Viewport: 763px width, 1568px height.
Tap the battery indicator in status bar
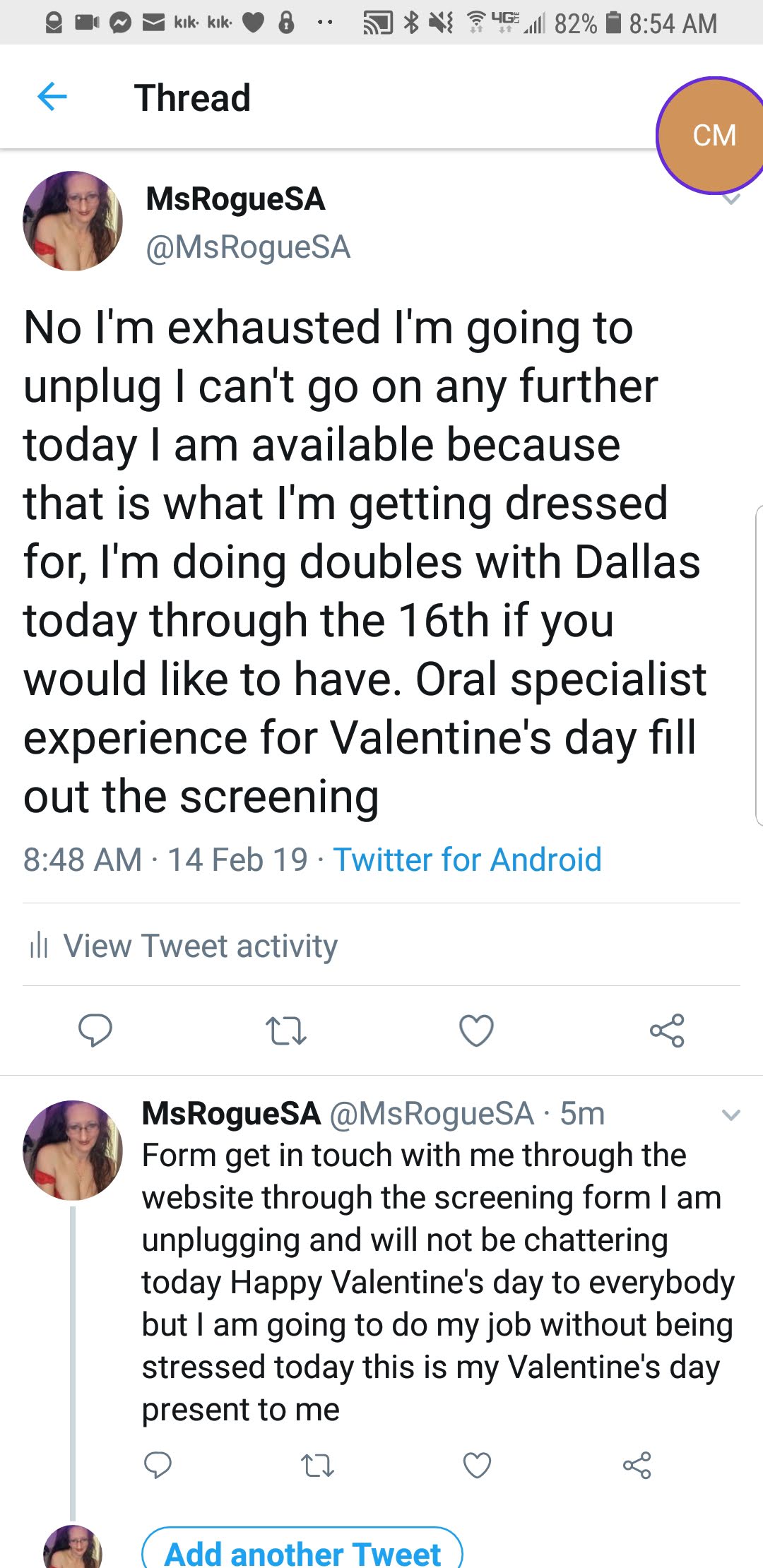[x=614, y=23]
